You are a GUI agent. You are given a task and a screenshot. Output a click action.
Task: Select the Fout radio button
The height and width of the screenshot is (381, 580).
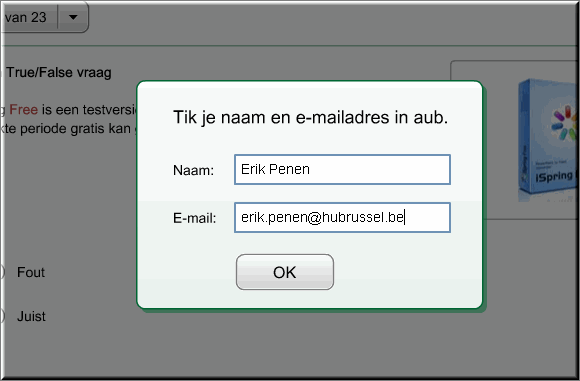point(2,272)
